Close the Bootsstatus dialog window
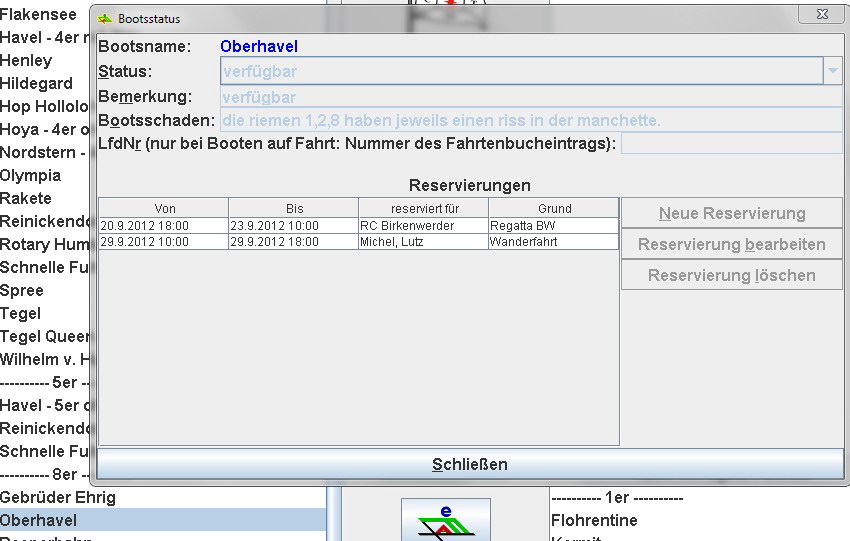Image resolution: width=850 pixels, height=541 pixels. coord(821,15)
